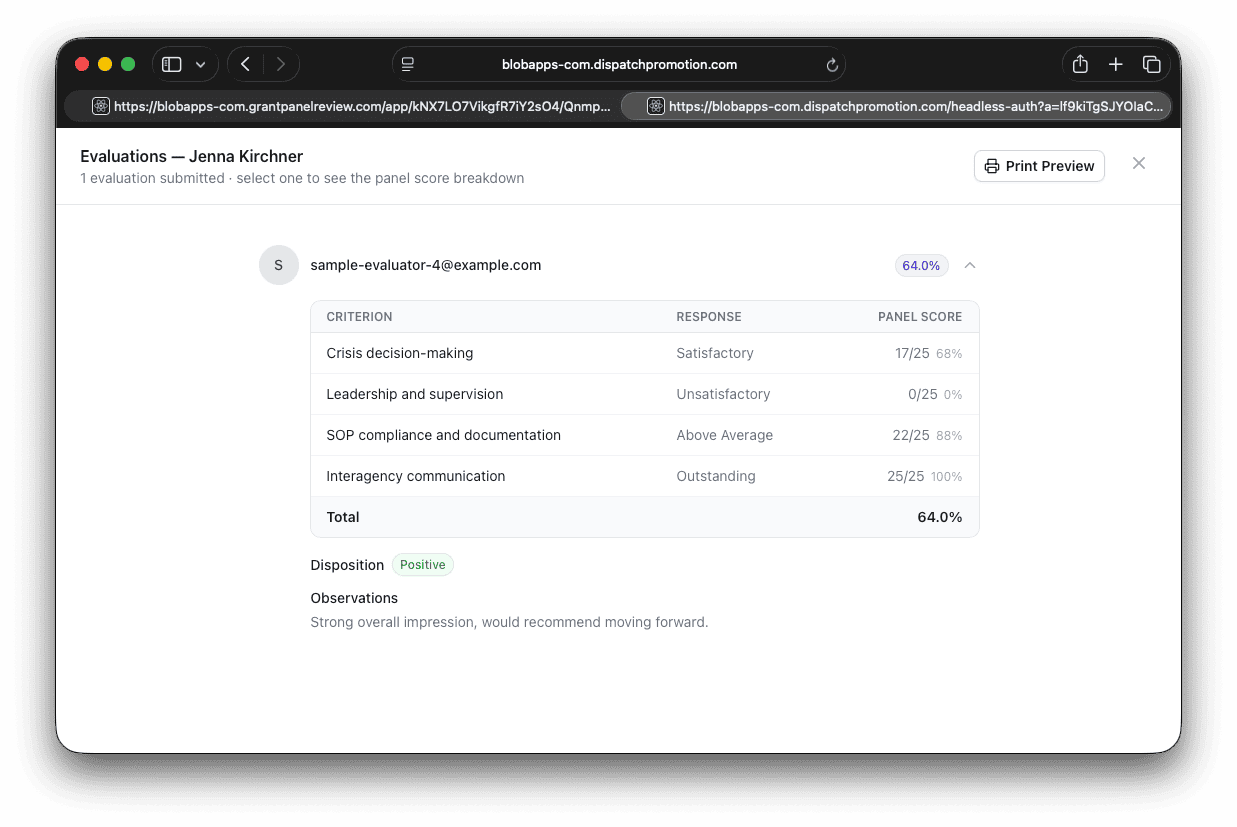Go back to the previous page

pyautogui.click(x=245, y=64)
